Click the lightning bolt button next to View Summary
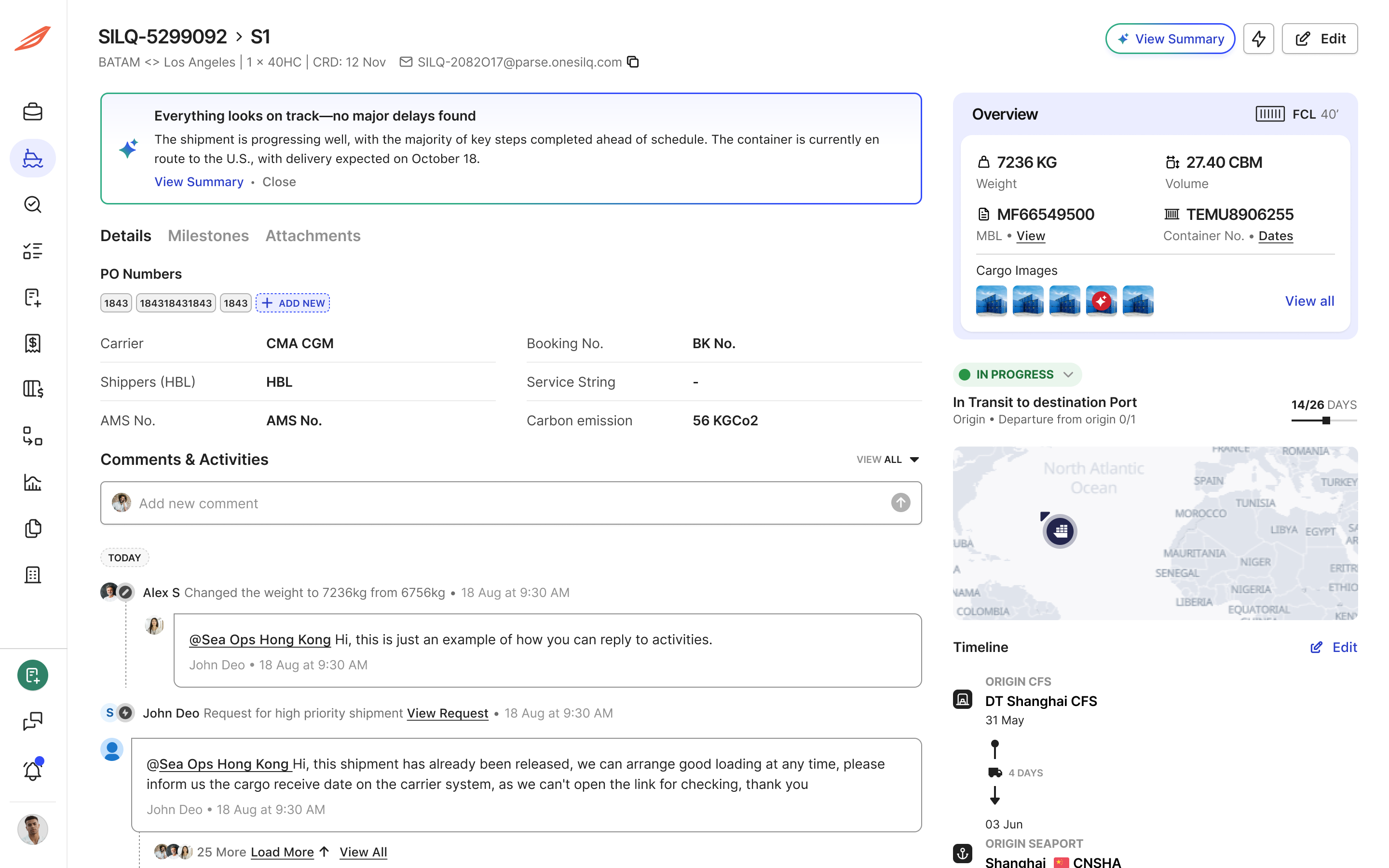This screenshot has height=868, width=1389. click(1258, 38)
